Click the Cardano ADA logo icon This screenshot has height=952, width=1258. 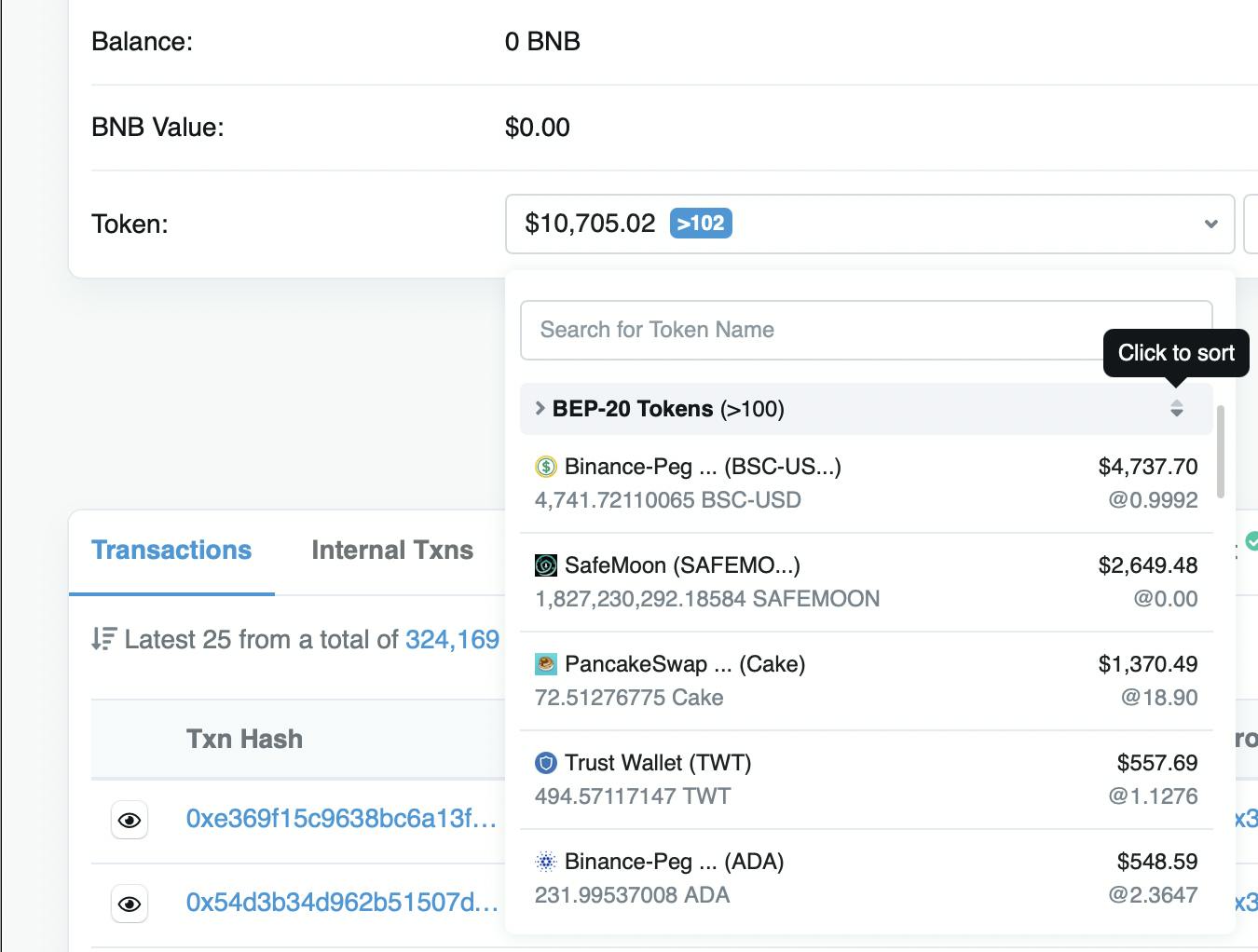(x=546, y=862)
